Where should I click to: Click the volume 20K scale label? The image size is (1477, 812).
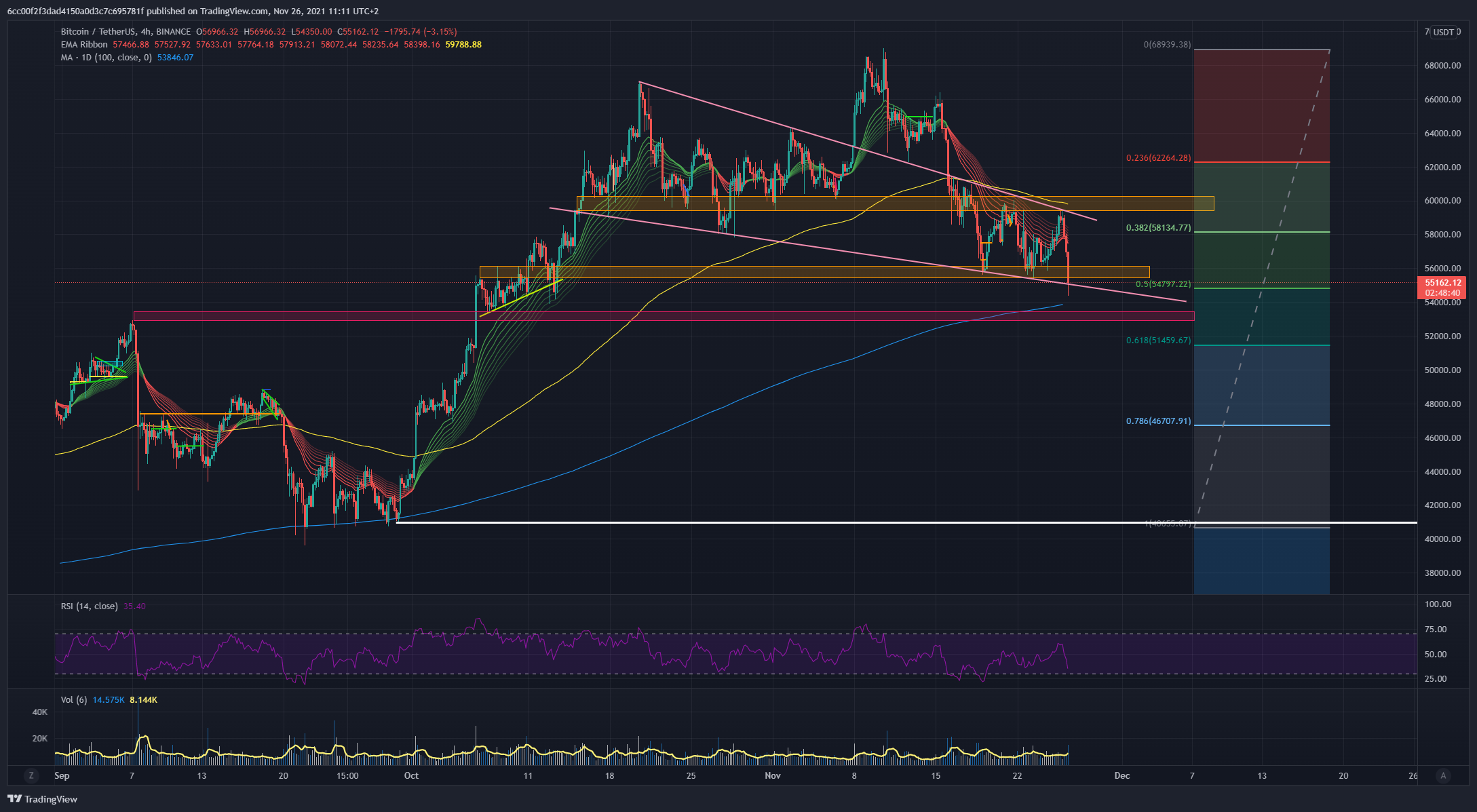coord(40,739)
